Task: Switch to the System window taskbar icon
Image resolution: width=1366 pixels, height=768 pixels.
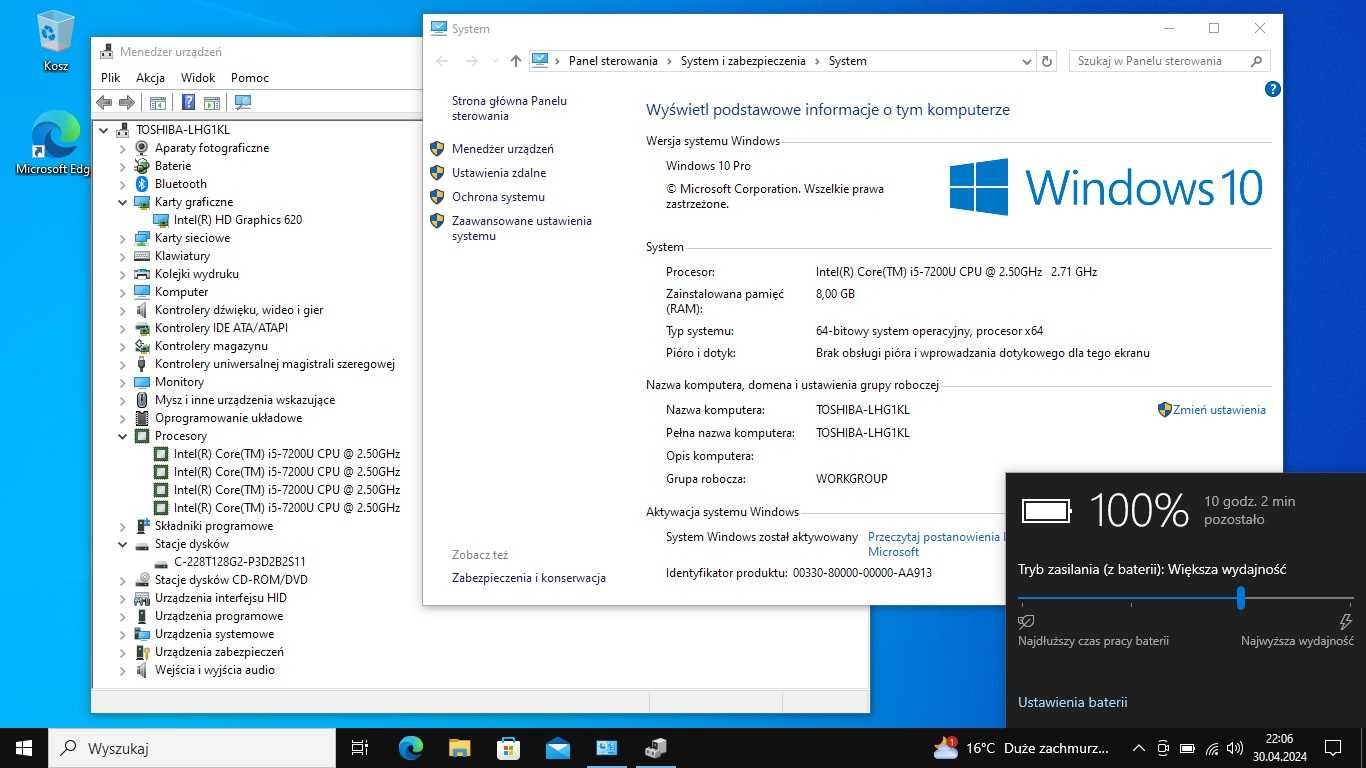Action: pyautogui.click(x=606, y=748)
